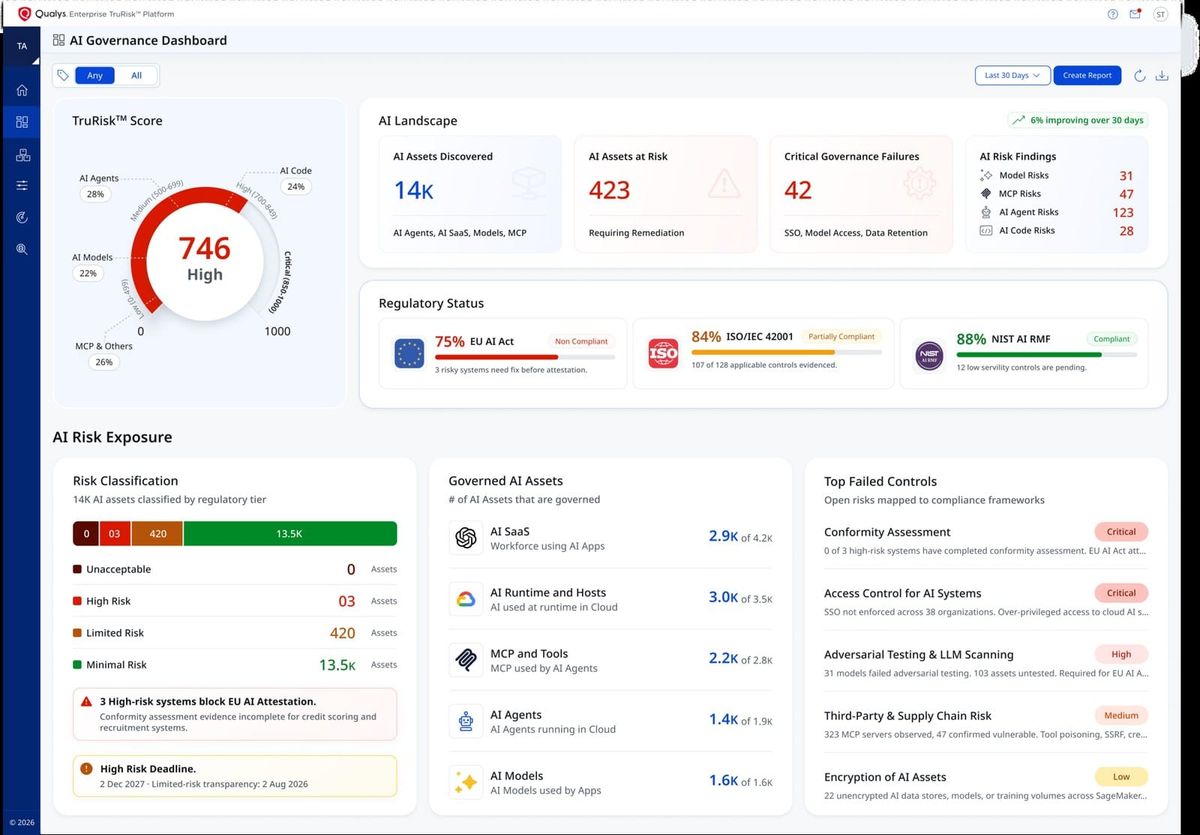Click the Create Report button
The image size is (1200, 835).
pyautogui.click(x=1087, y=75)
